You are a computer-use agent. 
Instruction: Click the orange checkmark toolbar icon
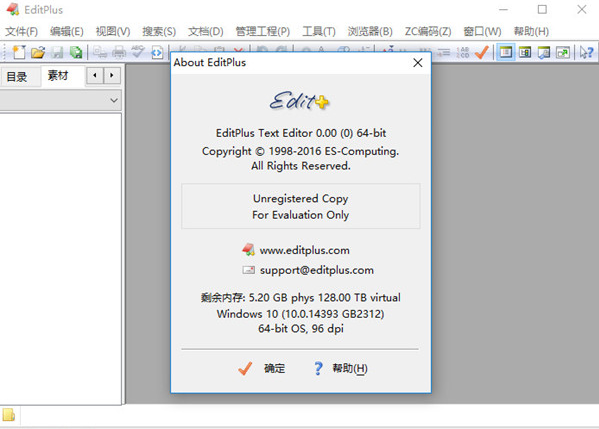(x=481, y=52)
